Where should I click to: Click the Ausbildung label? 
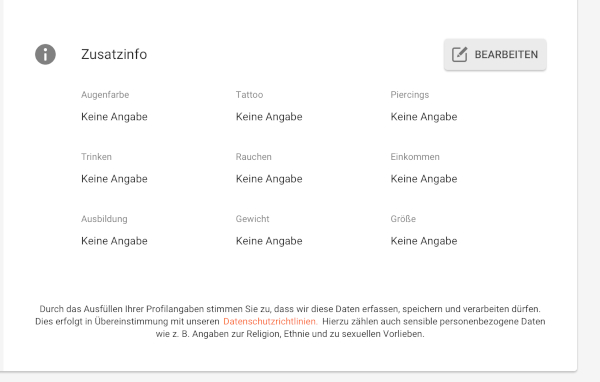104,219
